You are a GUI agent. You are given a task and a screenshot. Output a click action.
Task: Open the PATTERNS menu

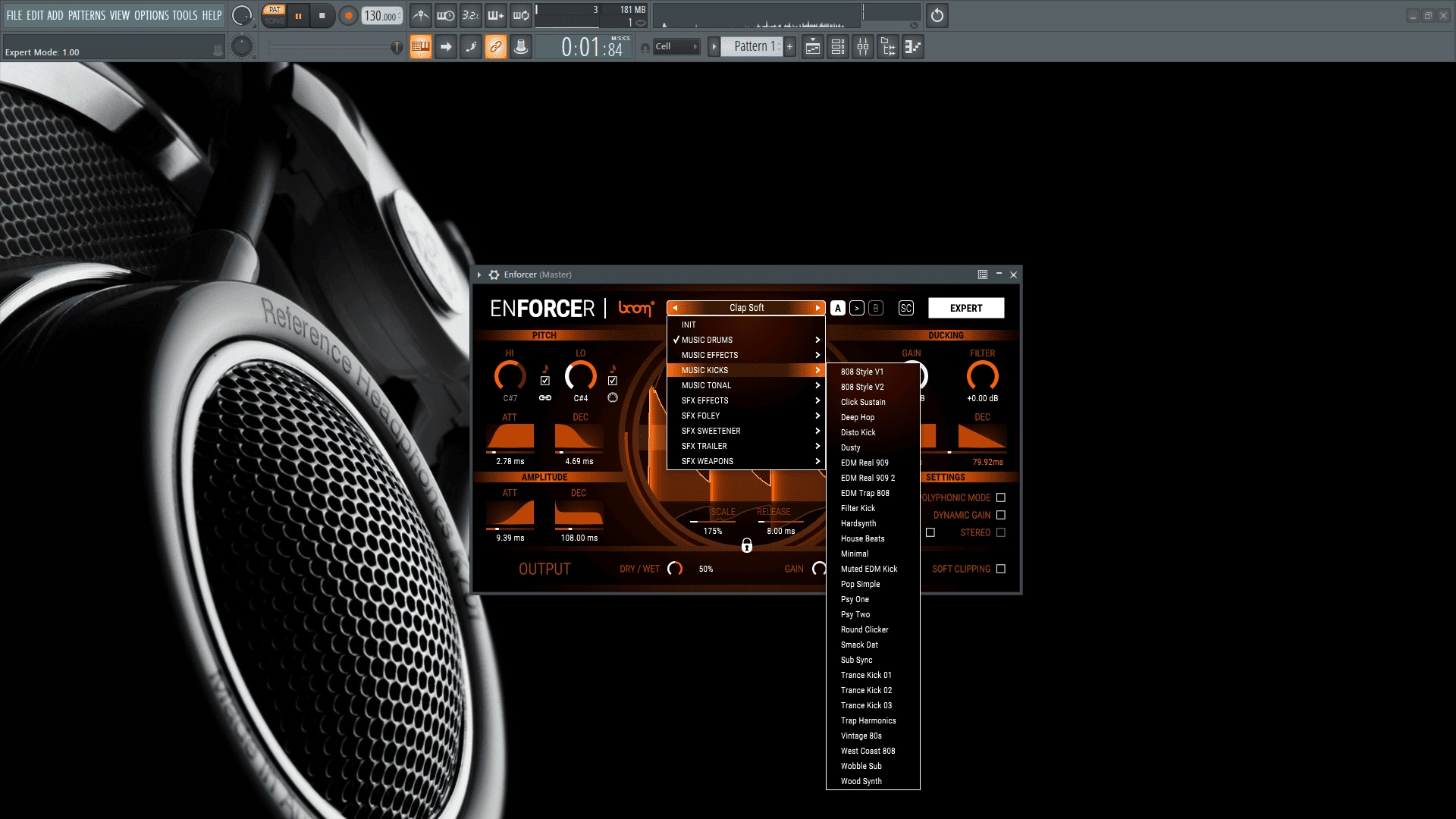pos(86,15)
